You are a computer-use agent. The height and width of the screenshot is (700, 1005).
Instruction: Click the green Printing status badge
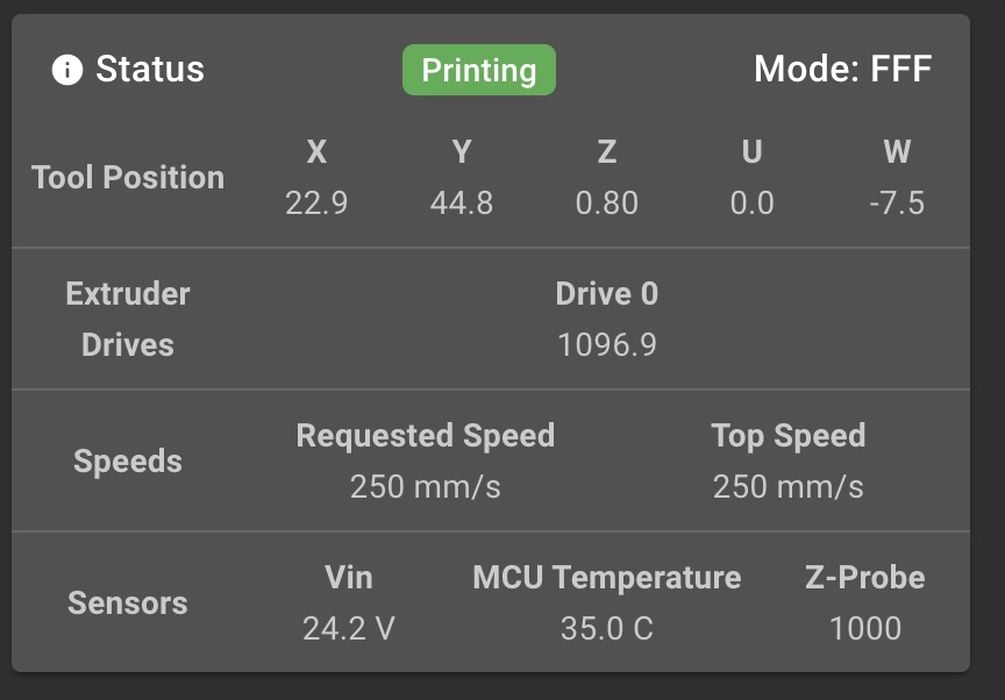tap(479, 70)
